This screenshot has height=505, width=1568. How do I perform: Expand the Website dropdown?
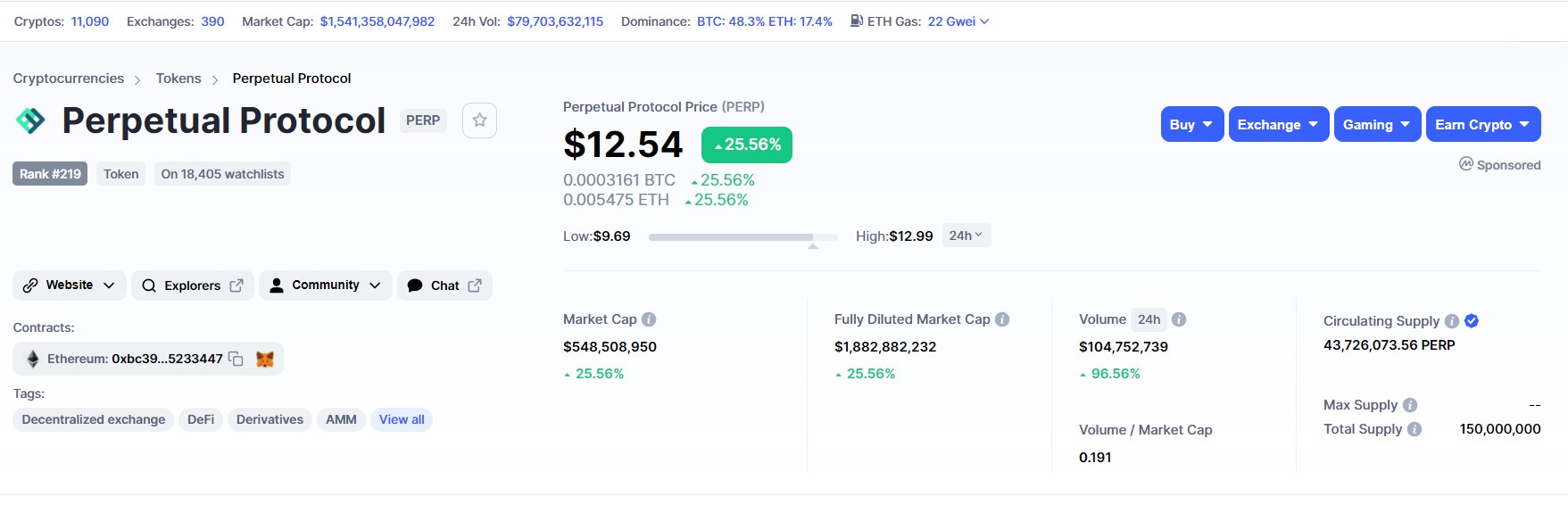pyautogui.click(x=69, y=286)
